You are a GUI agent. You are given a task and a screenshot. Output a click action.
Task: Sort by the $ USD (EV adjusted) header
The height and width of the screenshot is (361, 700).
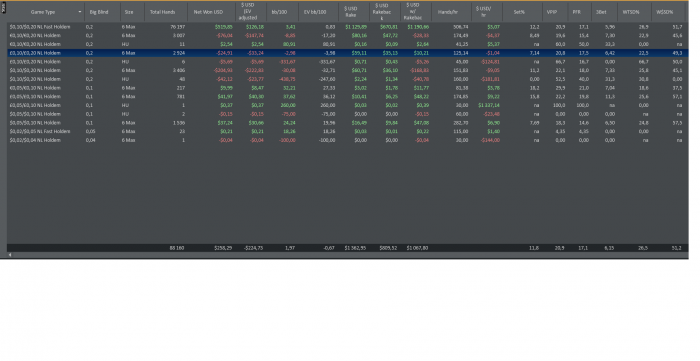[x=248, y=12]
